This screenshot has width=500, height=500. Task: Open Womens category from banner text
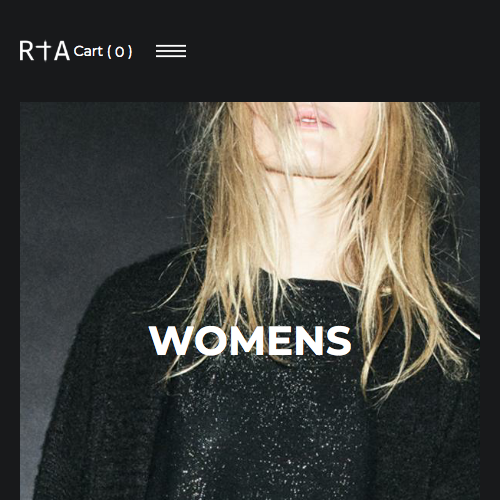[x=250, y=340]
